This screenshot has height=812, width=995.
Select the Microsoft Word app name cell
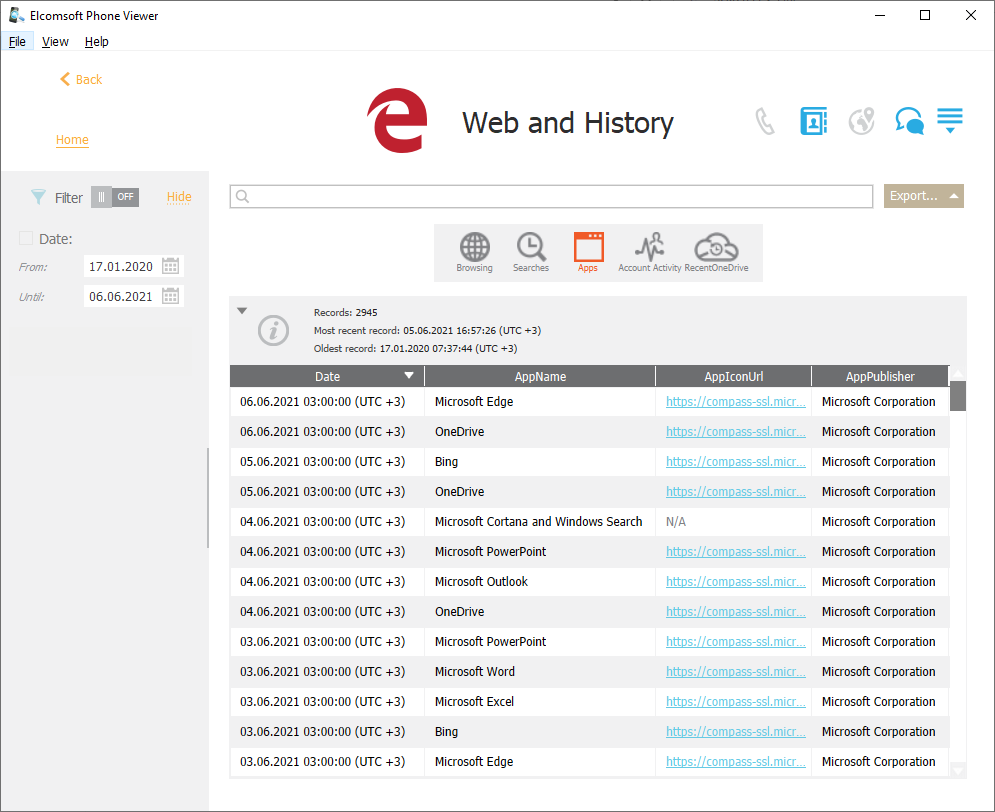(x=475, y=672)
